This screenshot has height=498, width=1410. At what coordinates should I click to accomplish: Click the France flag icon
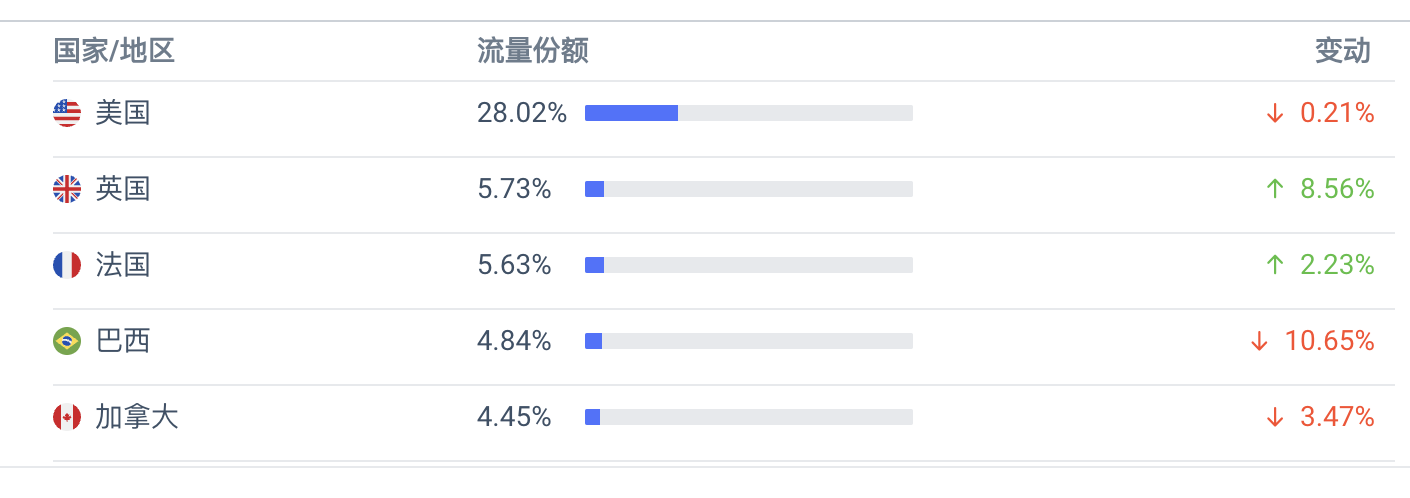67,265
